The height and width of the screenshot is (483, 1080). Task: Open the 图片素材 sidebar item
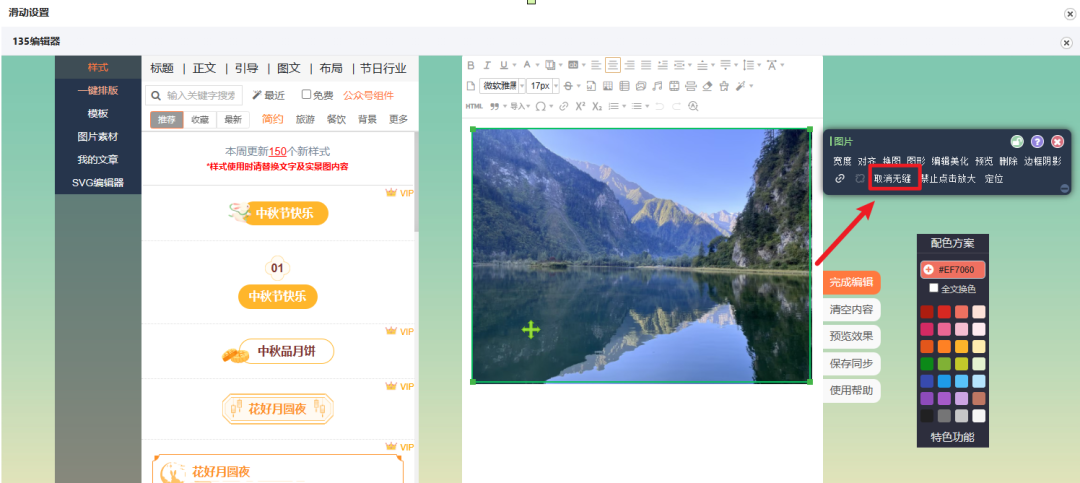coord(98,136)
